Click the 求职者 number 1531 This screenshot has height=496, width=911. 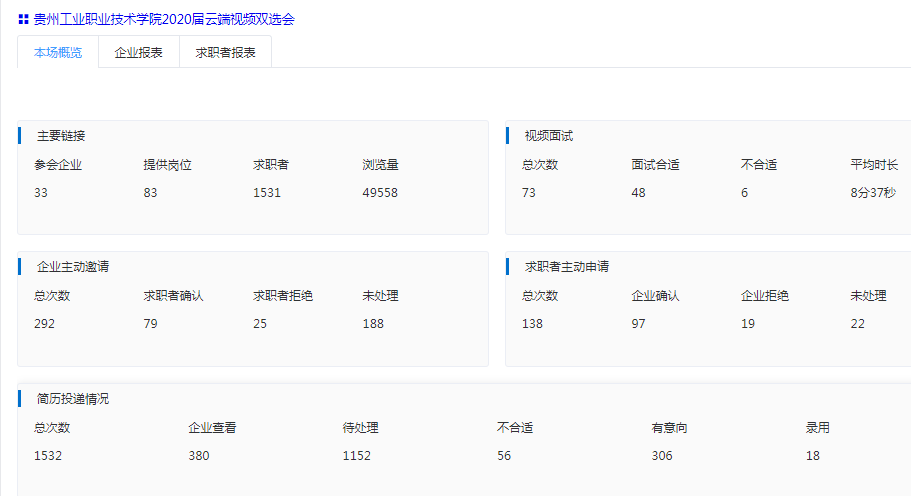click(x=267, y=193)
